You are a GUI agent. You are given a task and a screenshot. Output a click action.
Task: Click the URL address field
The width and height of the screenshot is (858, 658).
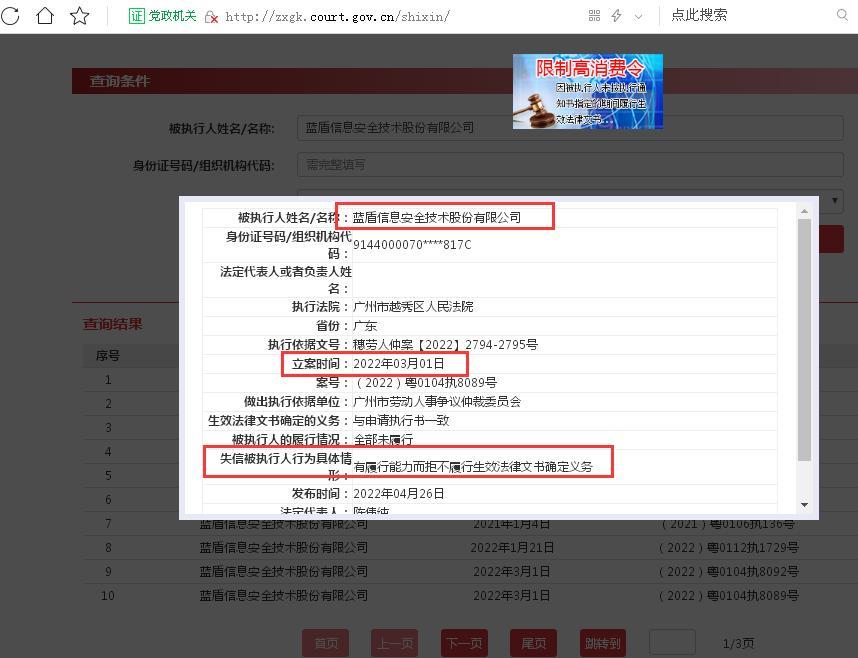pos(337,16)
